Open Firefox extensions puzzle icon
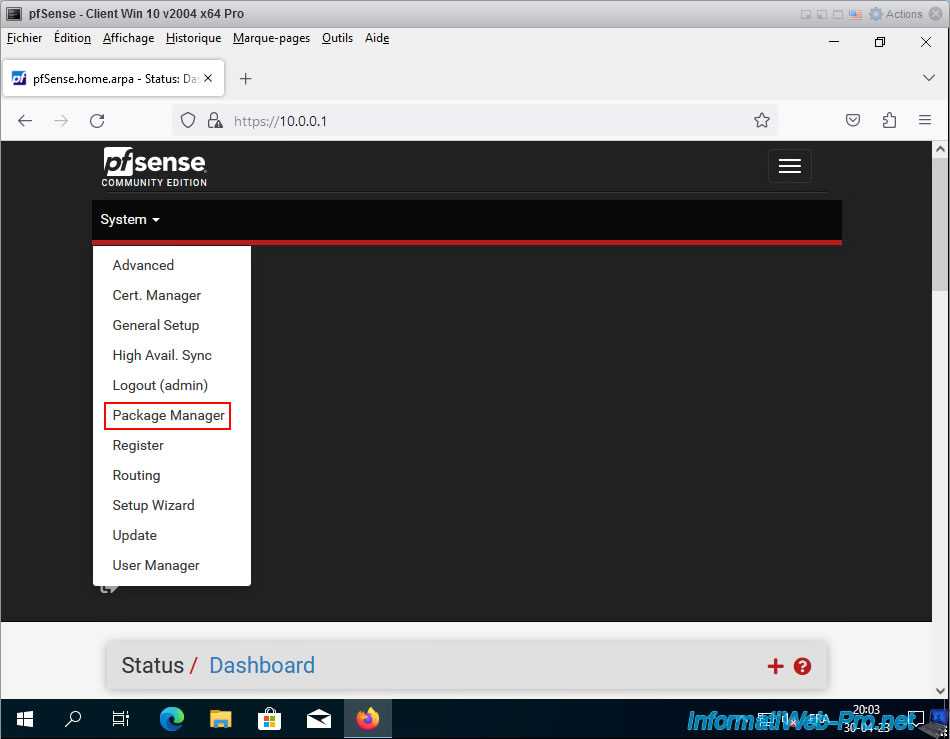Image resolution: width=950 pixels, height=739 pixels. coord(889,121)
